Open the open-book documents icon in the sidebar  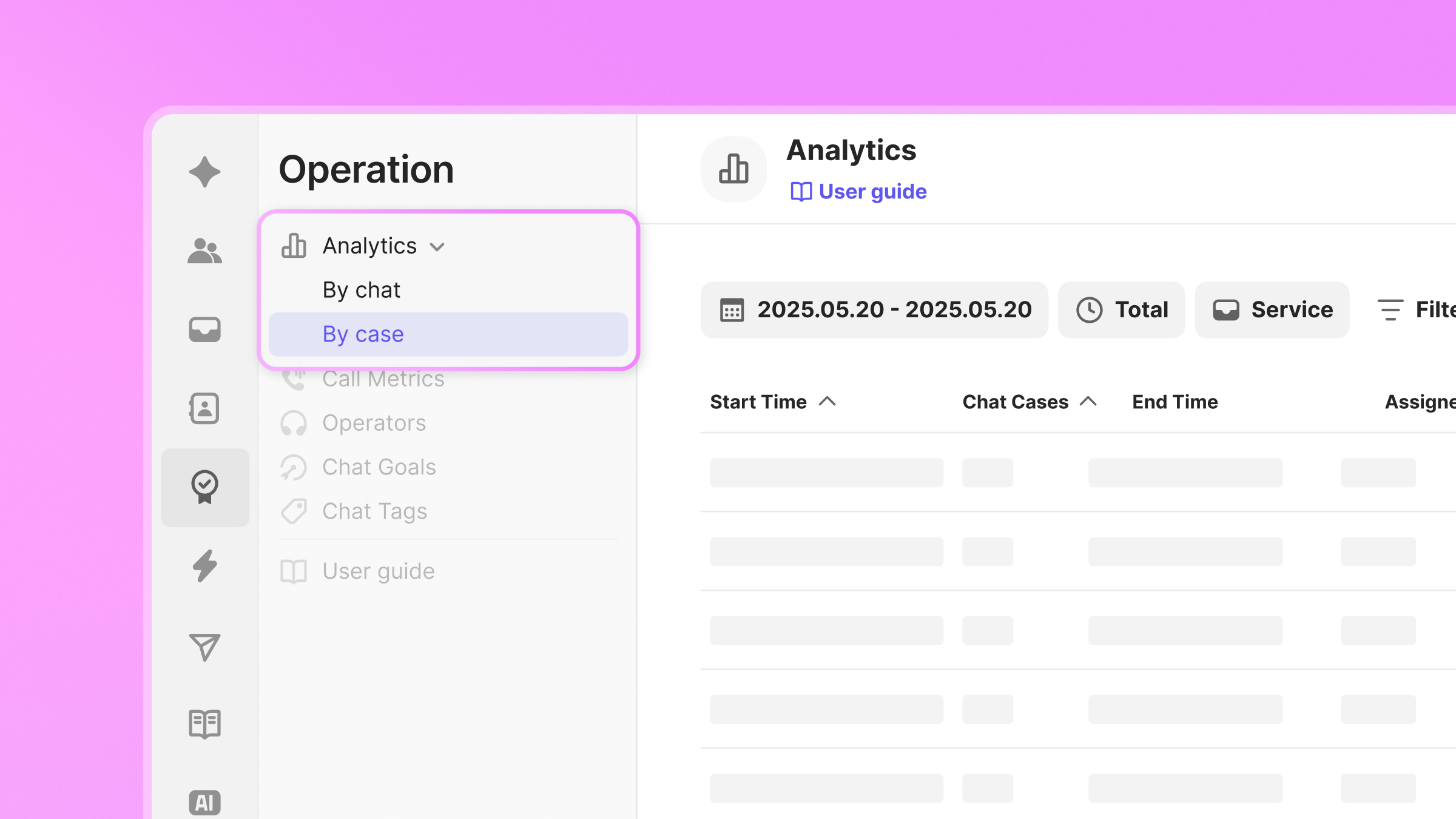tap(204, 724)
